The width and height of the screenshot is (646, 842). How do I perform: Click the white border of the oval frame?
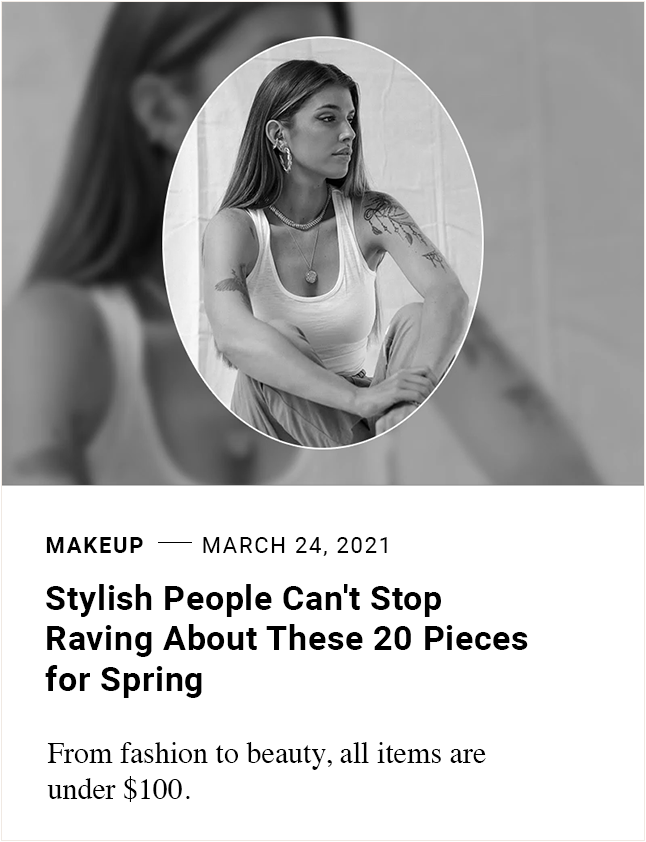point(323,37)
